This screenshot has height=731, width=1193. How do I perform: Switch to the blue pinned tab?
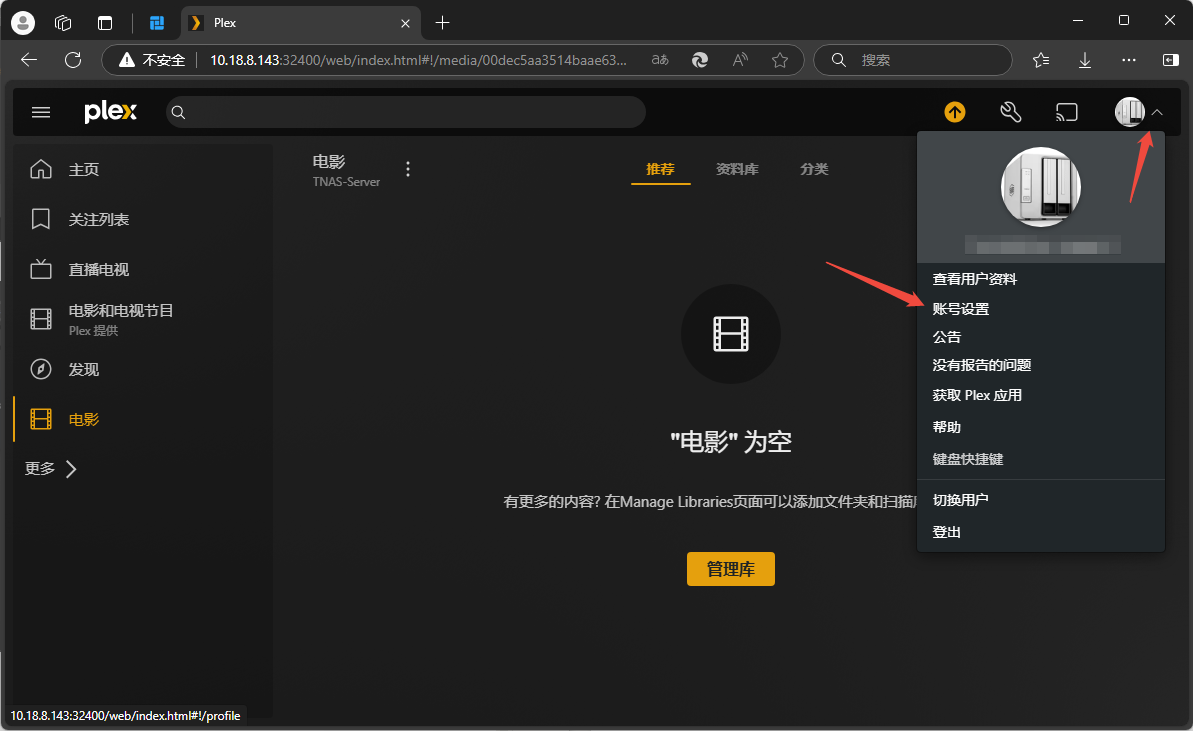(x=157, y=23)
